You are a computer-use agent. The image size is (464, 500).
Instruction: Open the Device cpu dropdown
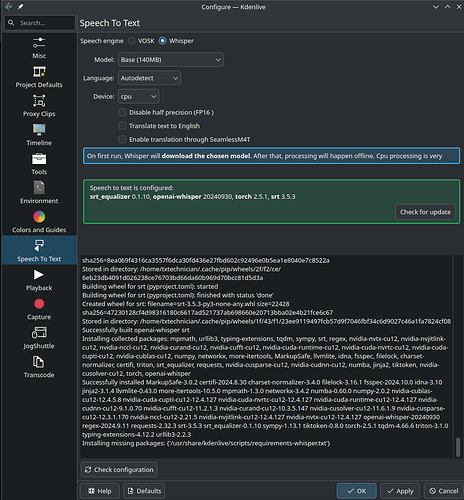point(138,96)
